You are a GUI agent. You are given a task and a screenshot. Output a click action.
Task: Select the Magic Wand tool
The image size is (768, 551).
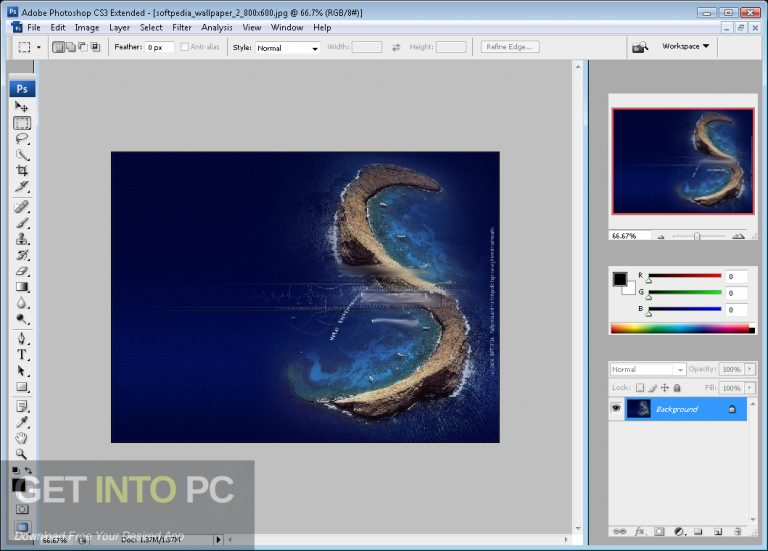[22, 155]
